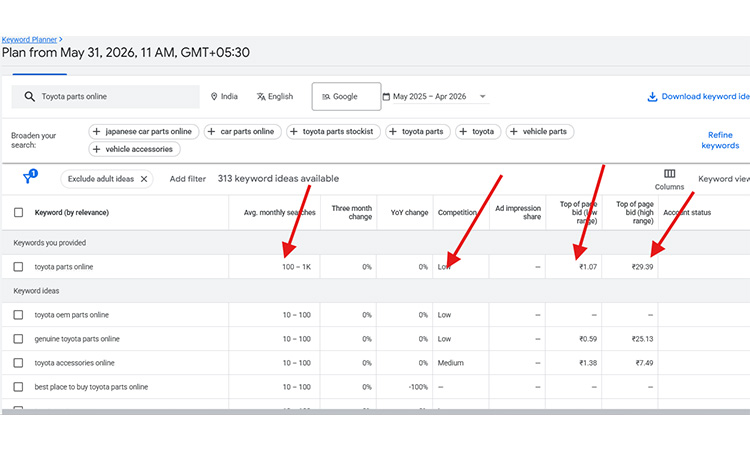Toggle the select-all keywords header checkbox
Image resolution: width=750 pixels, height=450 pixels.
tap(18, 212)
